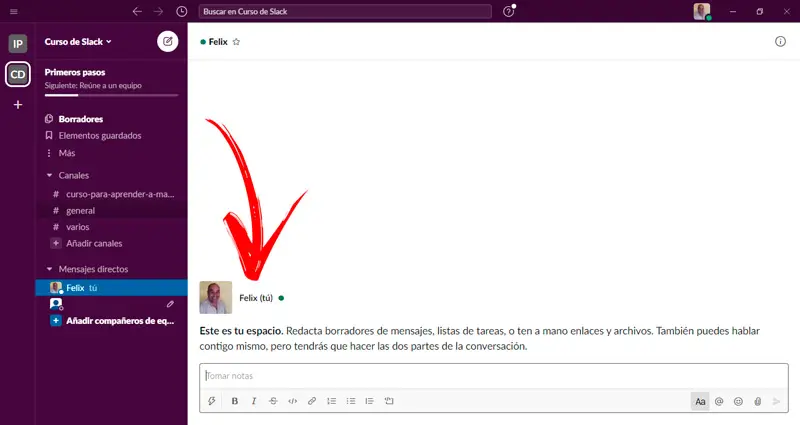Click the 'Buscar en Curso de Slack' search box
Image resolution: width=800 pixels, height=425 pixels.
(x=345, y=11)
